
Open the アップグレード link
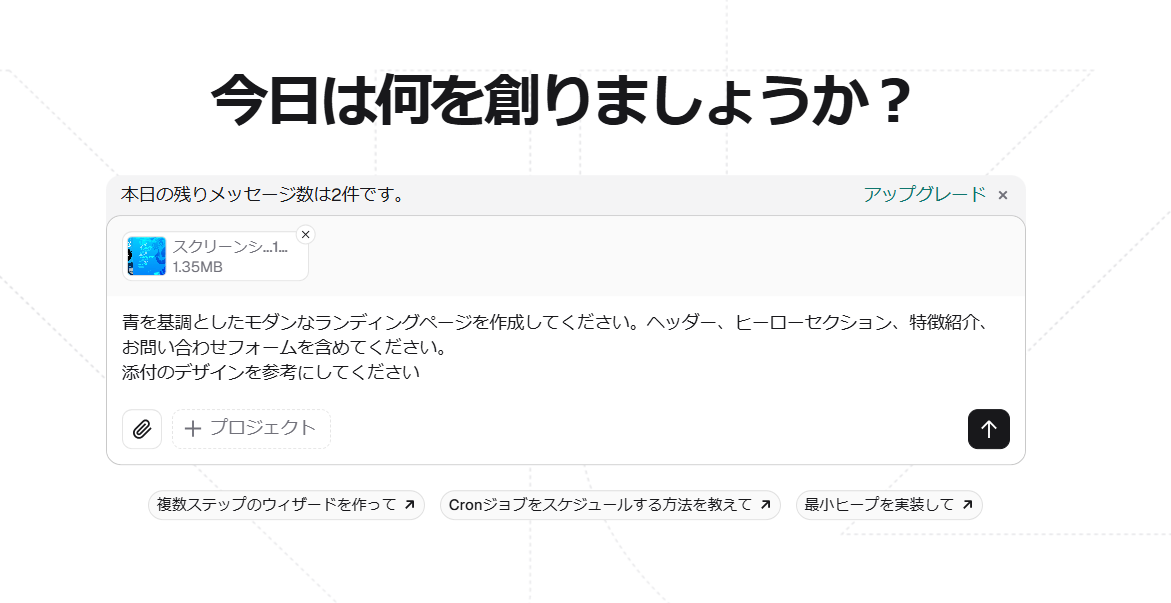coord(925,194)
